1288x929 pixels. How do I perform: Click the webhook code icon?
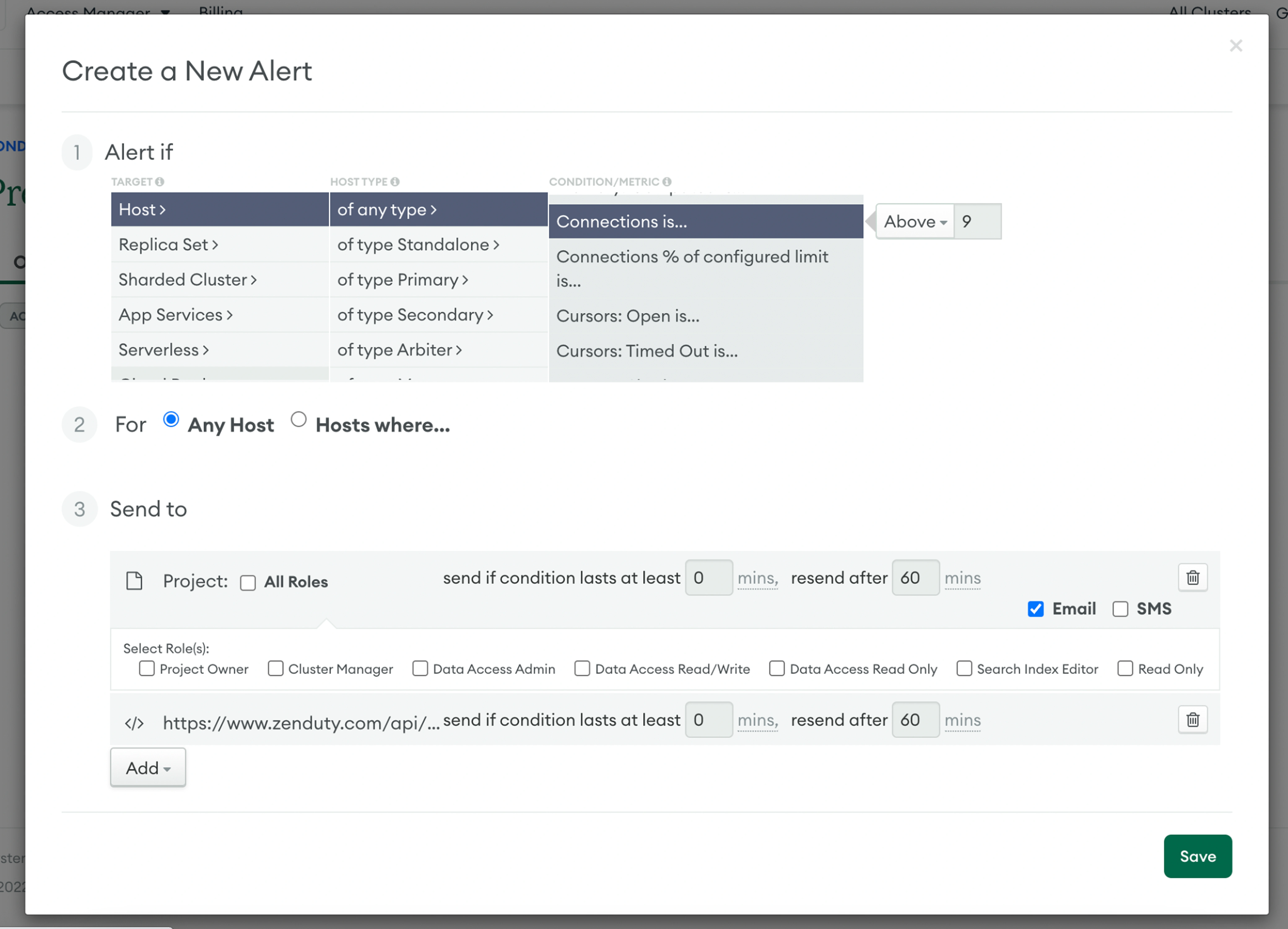(x=134, y=723)
